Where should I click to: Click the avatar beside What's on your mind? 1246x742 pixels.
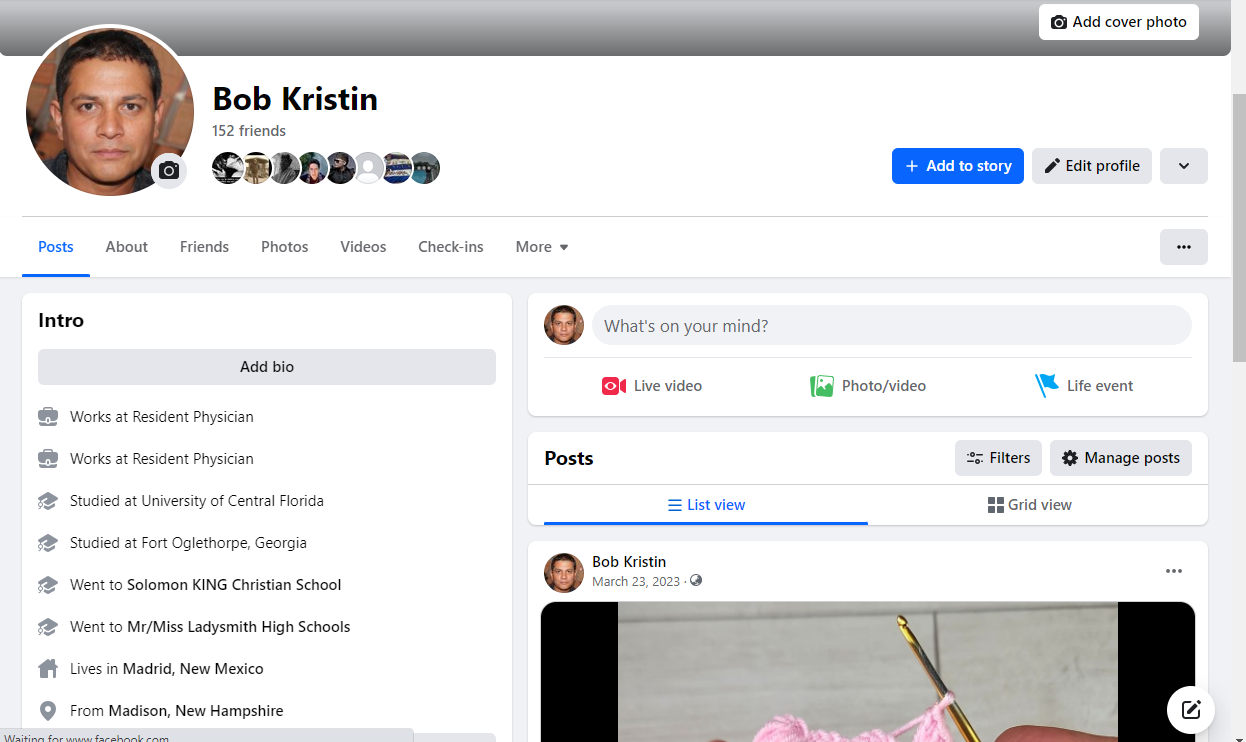point(564,326)
